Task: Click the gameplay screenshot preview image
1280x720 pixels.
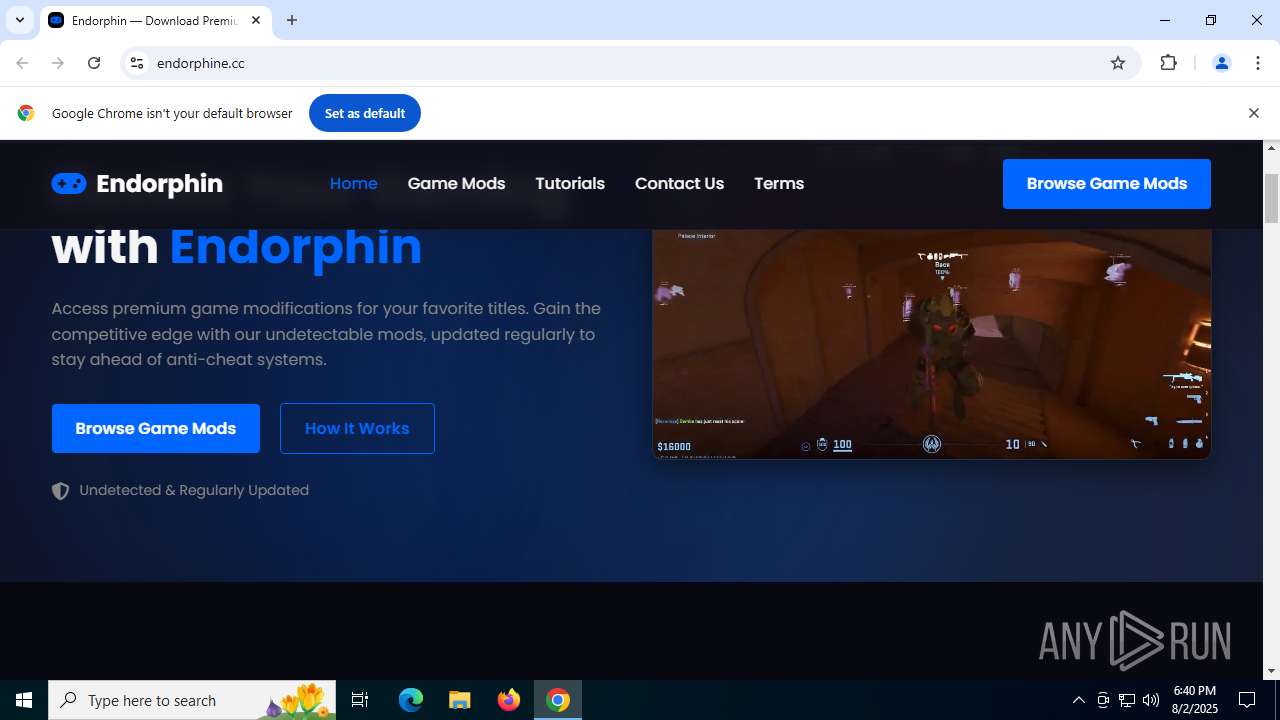Action: (x=932, y=344)
